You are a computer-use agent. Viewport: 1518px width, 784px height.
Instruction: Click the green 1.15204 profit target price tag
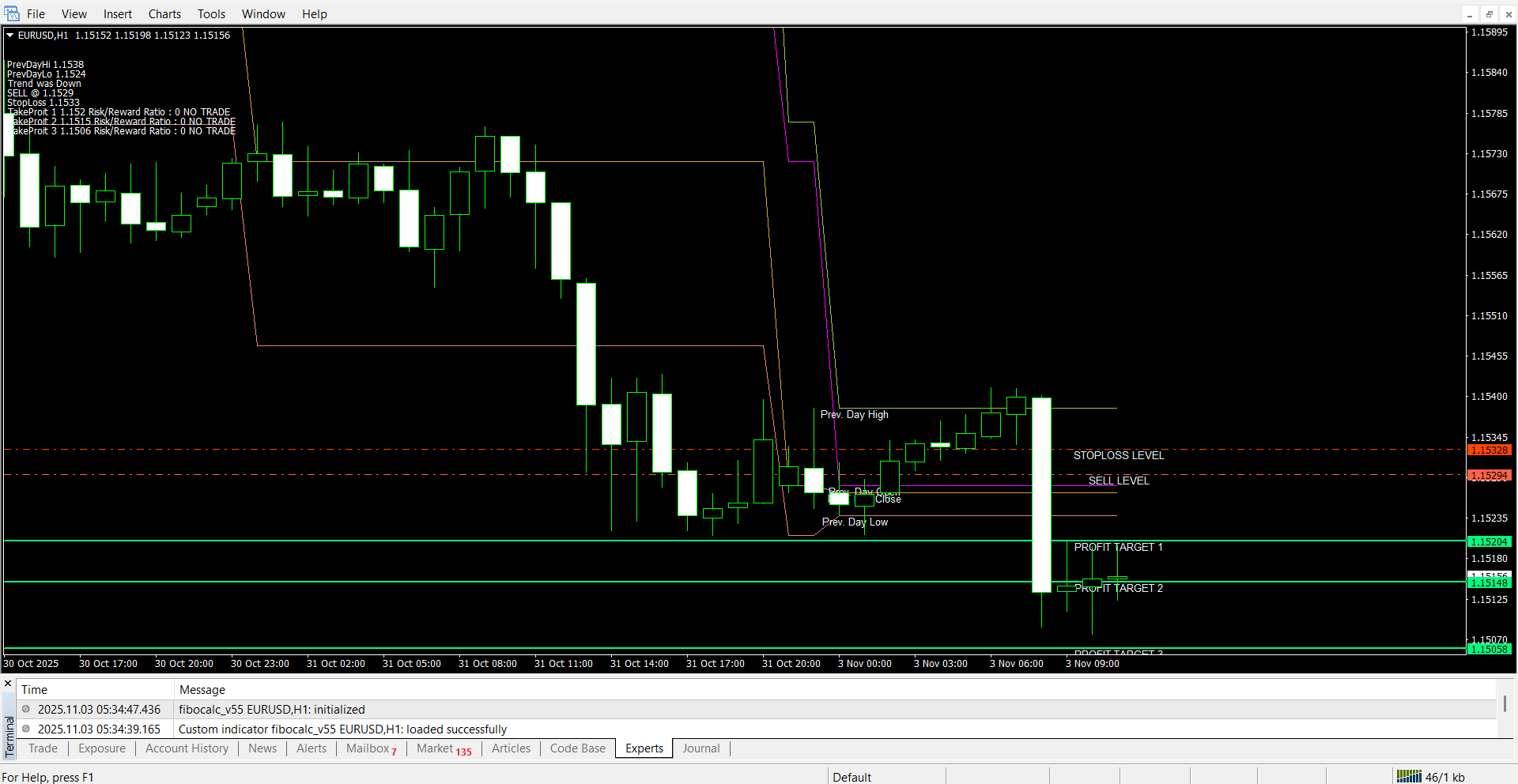[x=1489, y=542]
